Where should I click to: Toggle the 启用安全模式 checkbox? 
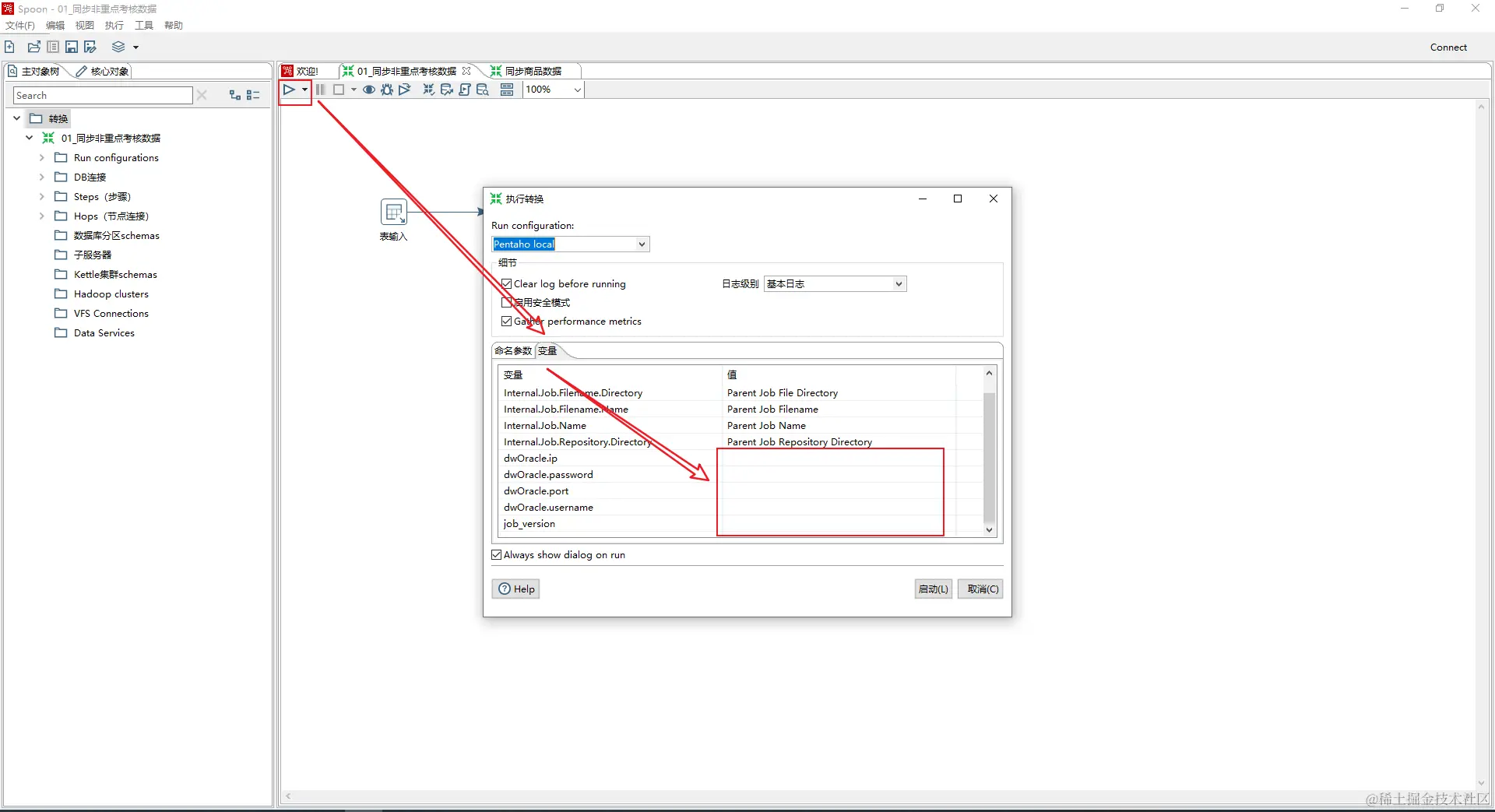tap(507, 302)
